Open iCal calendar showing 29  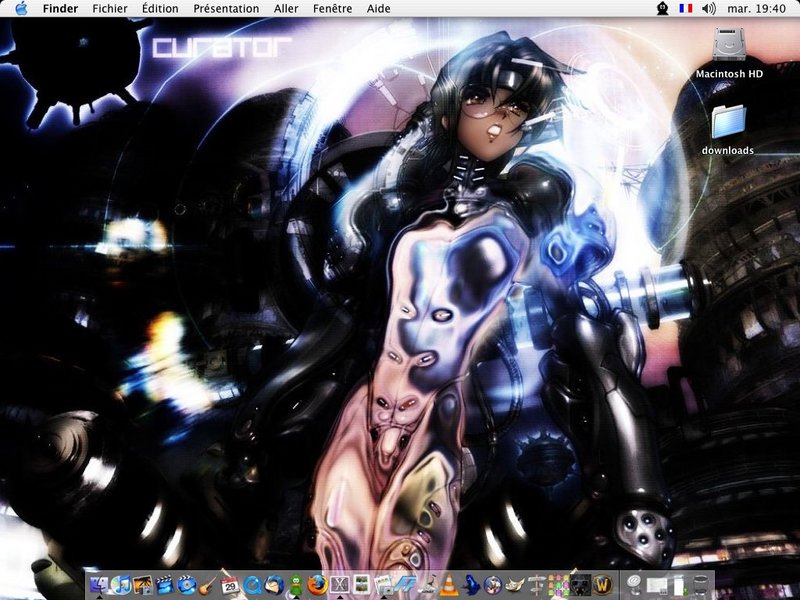[x=230, y=585]
